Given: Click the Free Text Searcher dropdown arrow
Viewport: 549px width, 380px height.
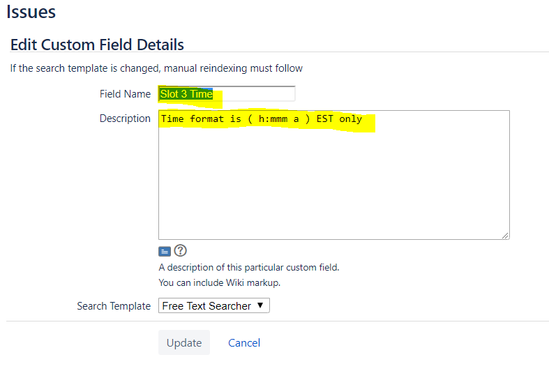Looking at the screenshot, I should [x=260, y=305].
